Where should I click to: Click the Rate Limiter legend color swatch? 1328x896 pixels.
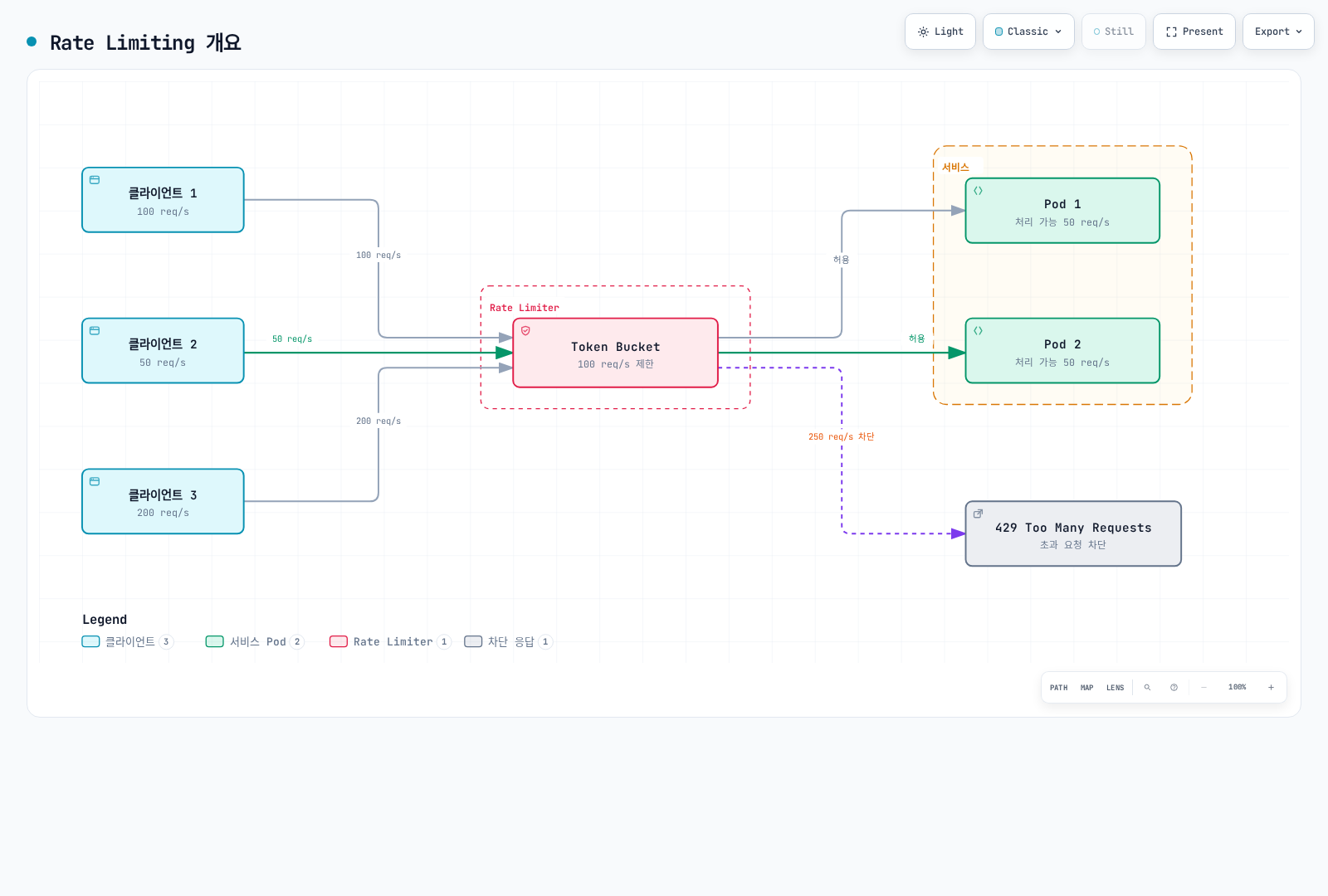click(x=339, y=641)
